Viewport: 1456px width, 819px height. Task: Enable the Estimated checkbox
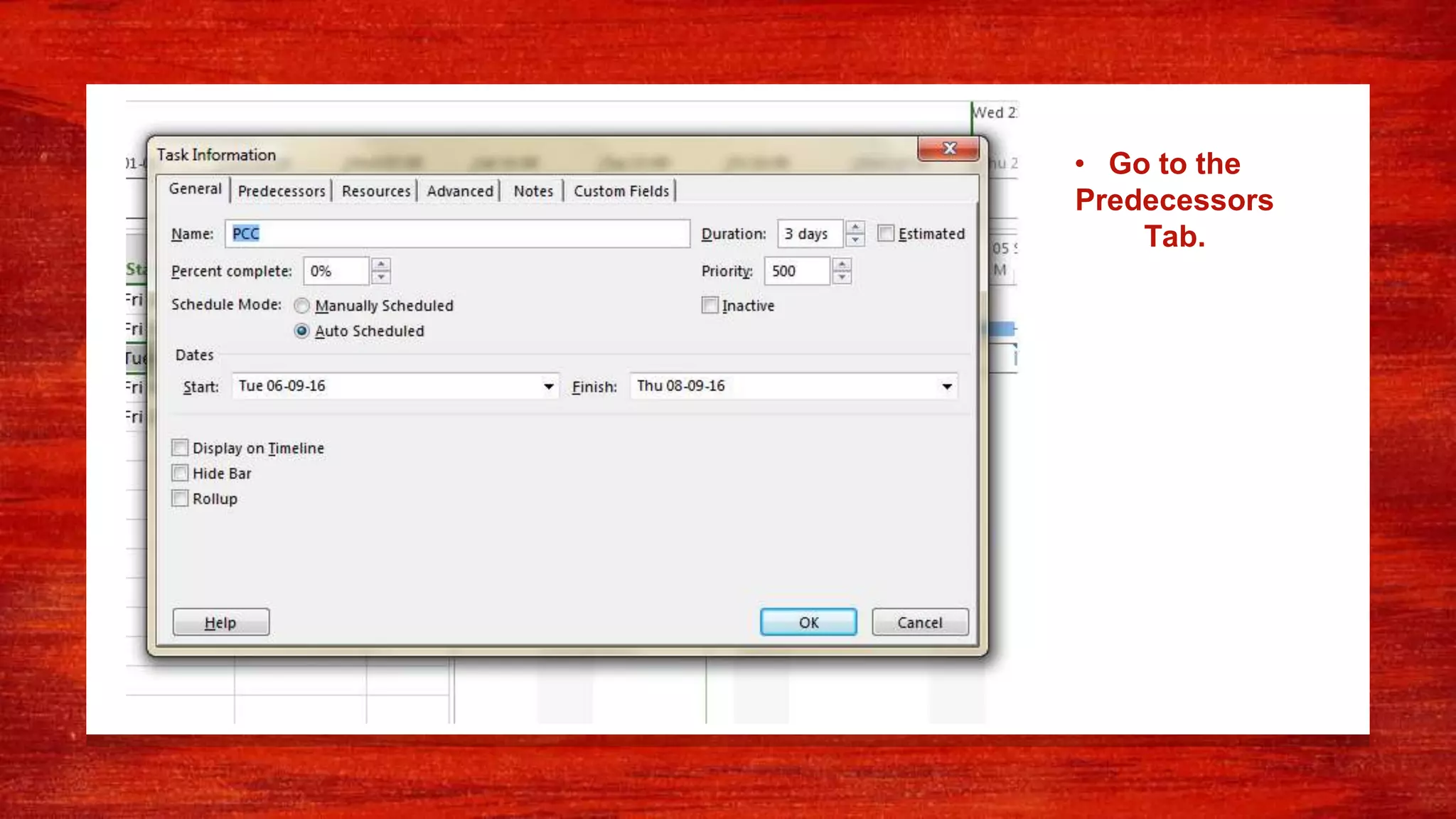pyautogui.click(x=886, y=233)
